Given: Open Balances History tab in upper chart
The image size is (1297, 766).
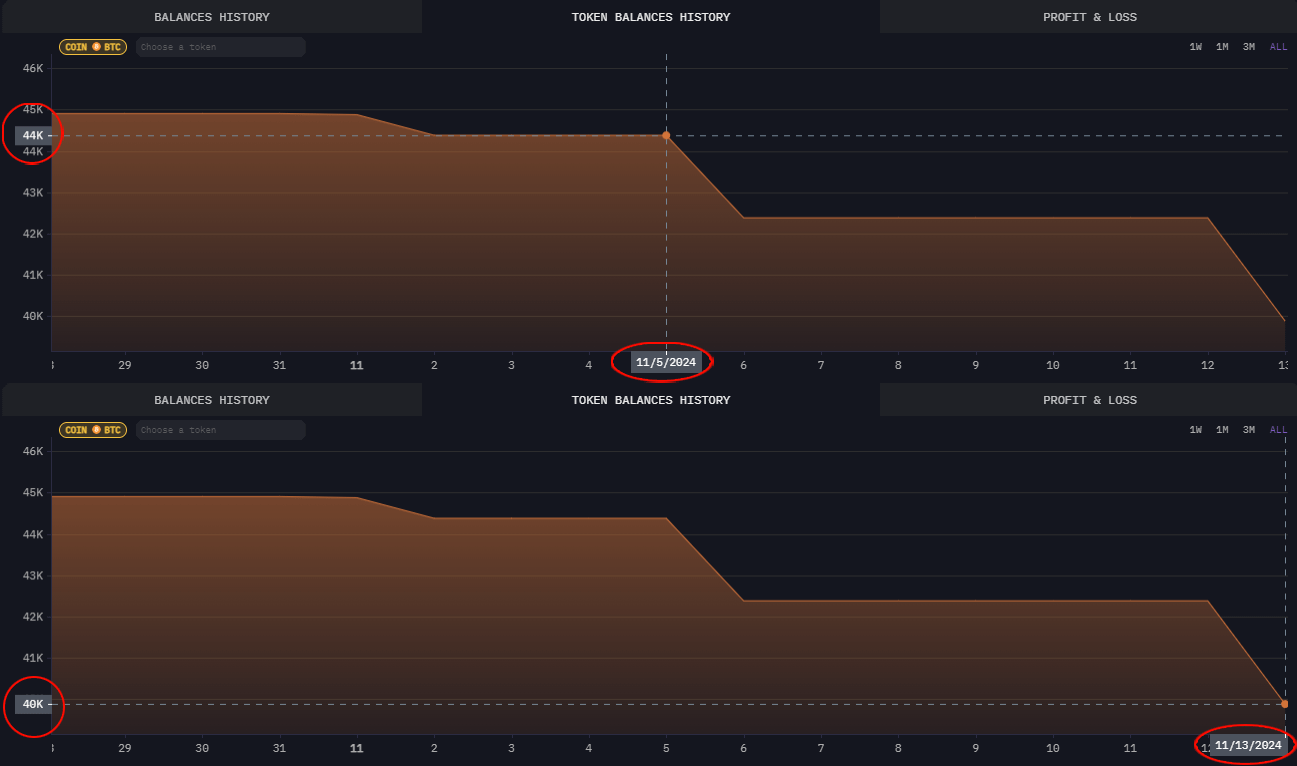Looking at the screenshot, I should (211, 17).
